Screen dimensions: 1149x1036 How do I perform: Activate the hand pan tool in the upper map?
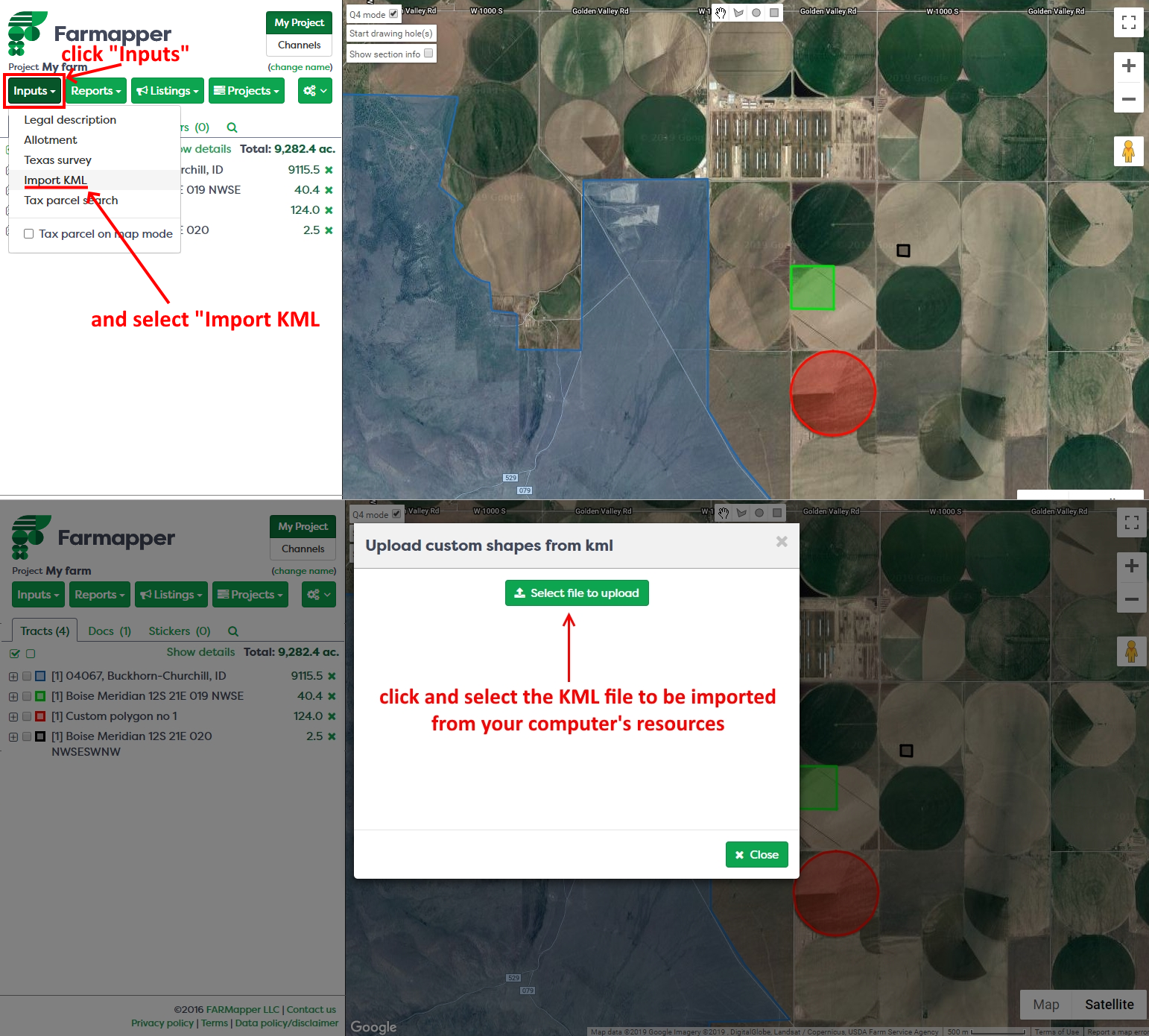pos(721,13)
